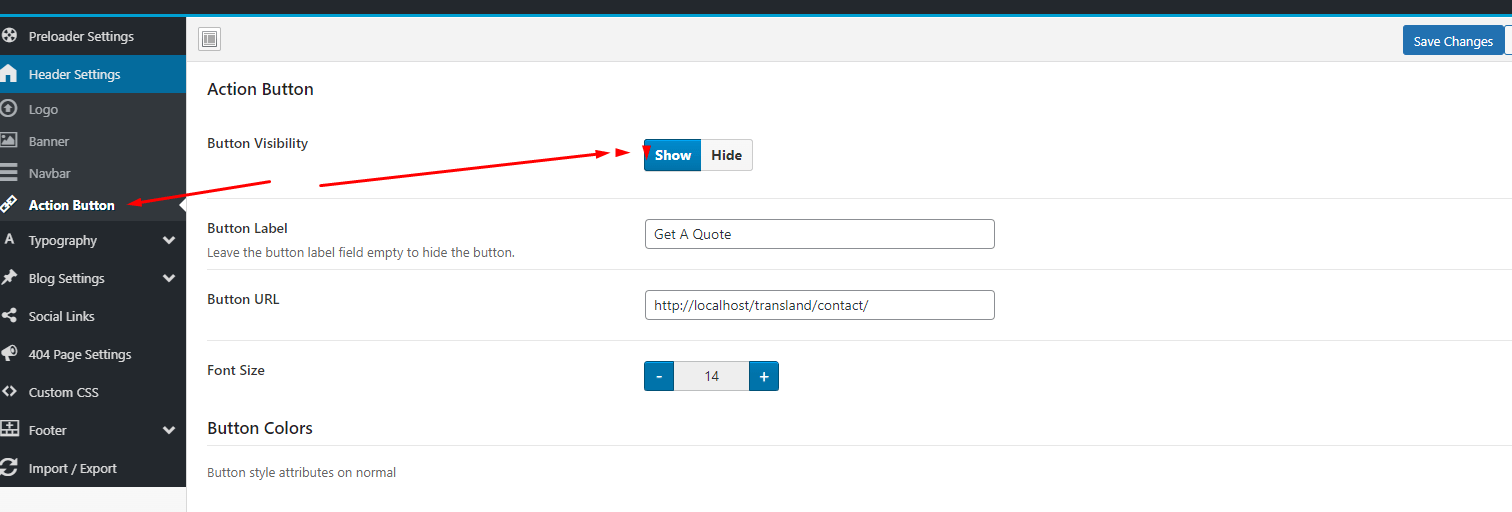Screen dimensions: 1512x512
Task: Open the Action Button menu item
Action: (x=71, y=205)
